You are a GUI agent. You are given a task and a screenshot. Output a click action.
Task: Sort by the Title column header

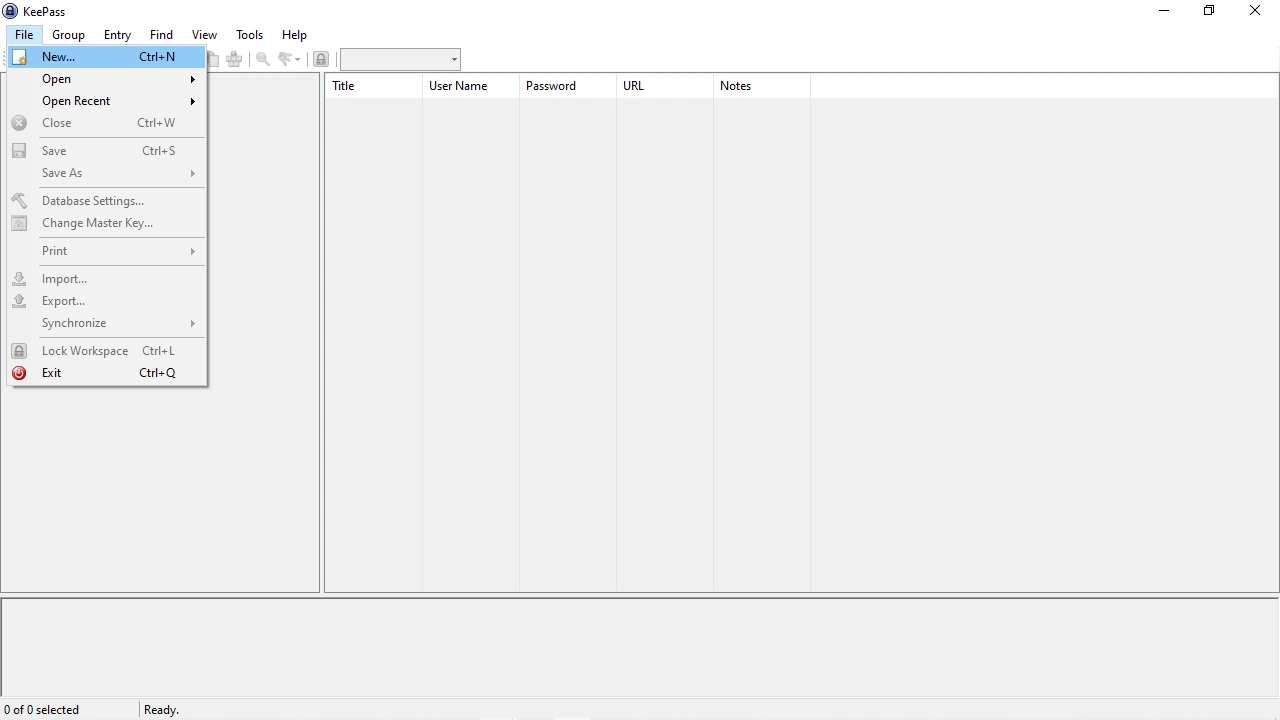pyautogui.click(x=374, y=86)
